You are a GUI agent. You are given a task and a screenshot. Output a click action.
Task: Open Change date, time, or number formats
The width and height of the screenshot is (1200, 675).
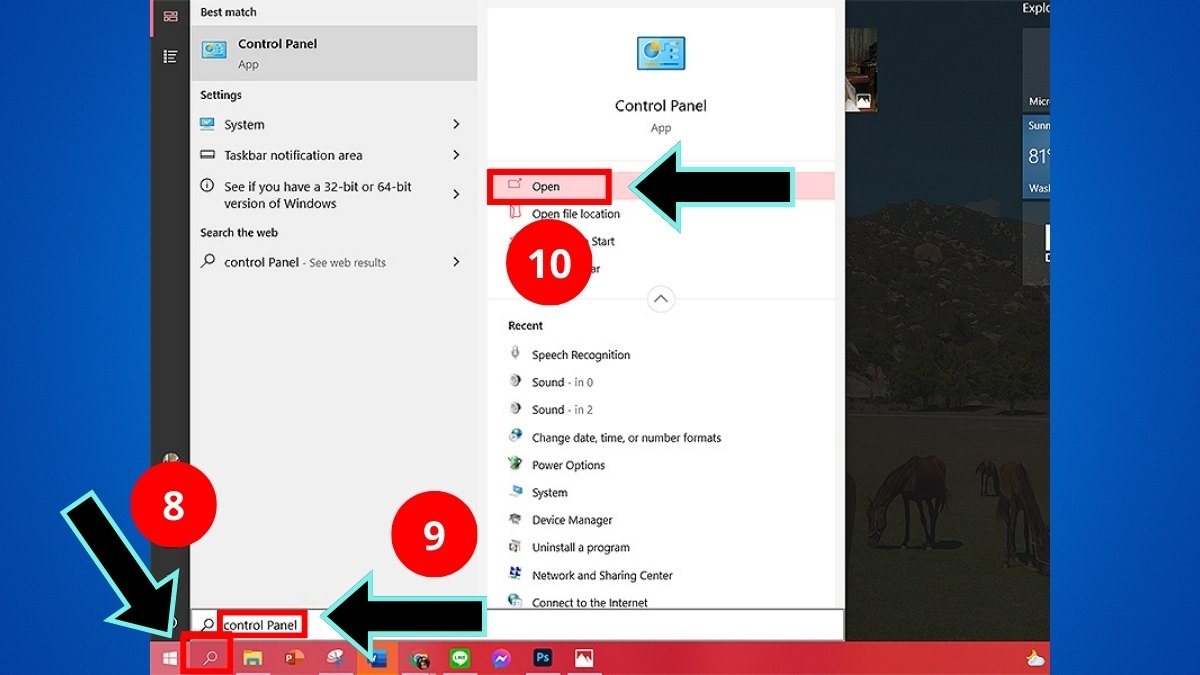point(626,438)
